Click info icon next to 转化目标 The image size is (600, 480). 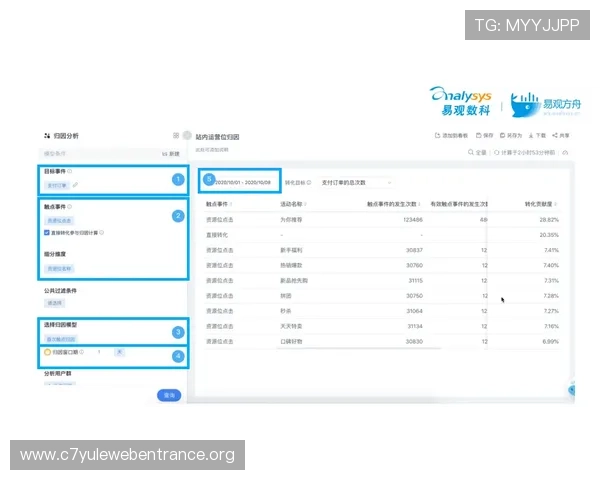(309, 183)
